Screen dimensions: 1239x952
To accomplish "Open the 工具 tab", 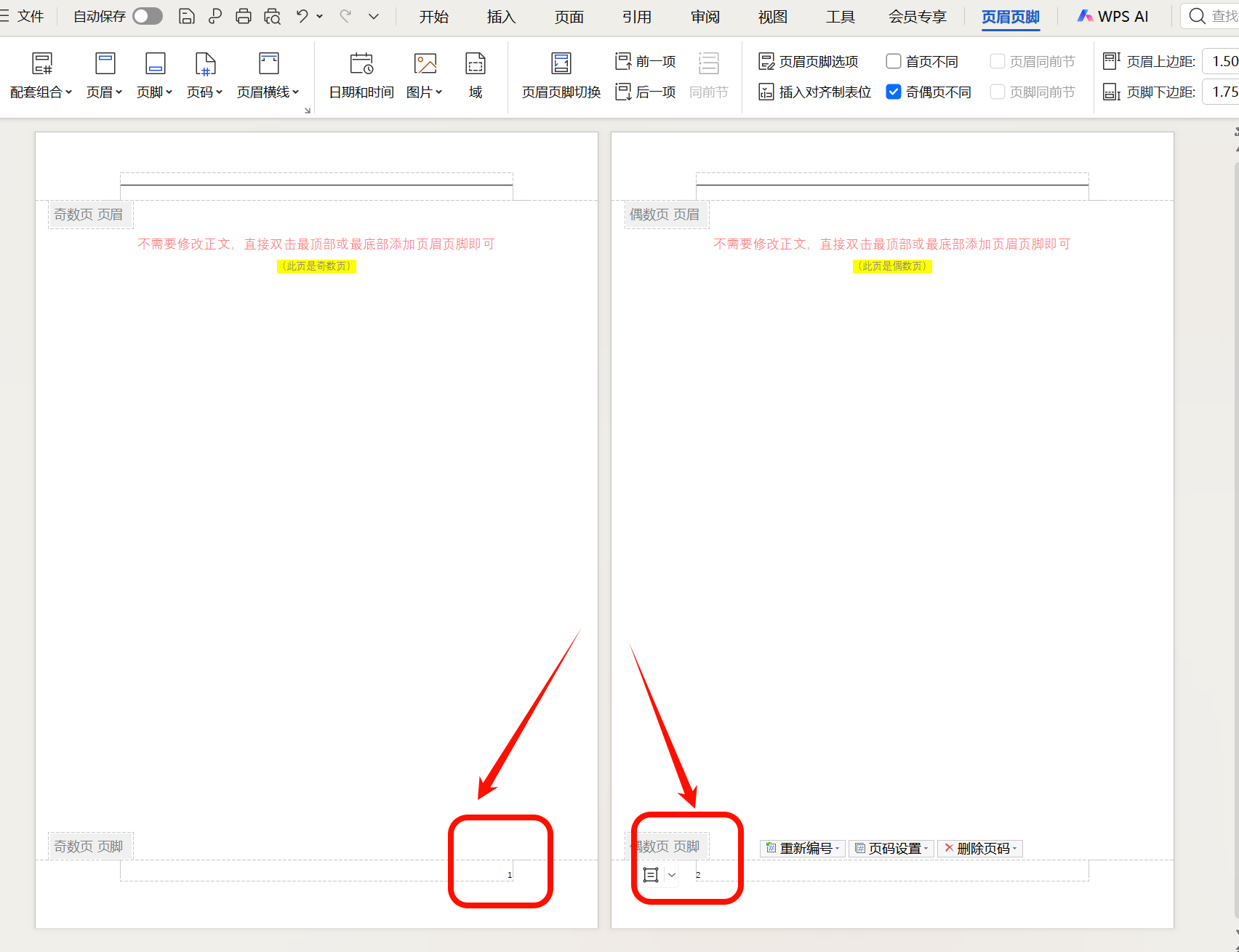I will pyautogui.click(x=841, y=16).
